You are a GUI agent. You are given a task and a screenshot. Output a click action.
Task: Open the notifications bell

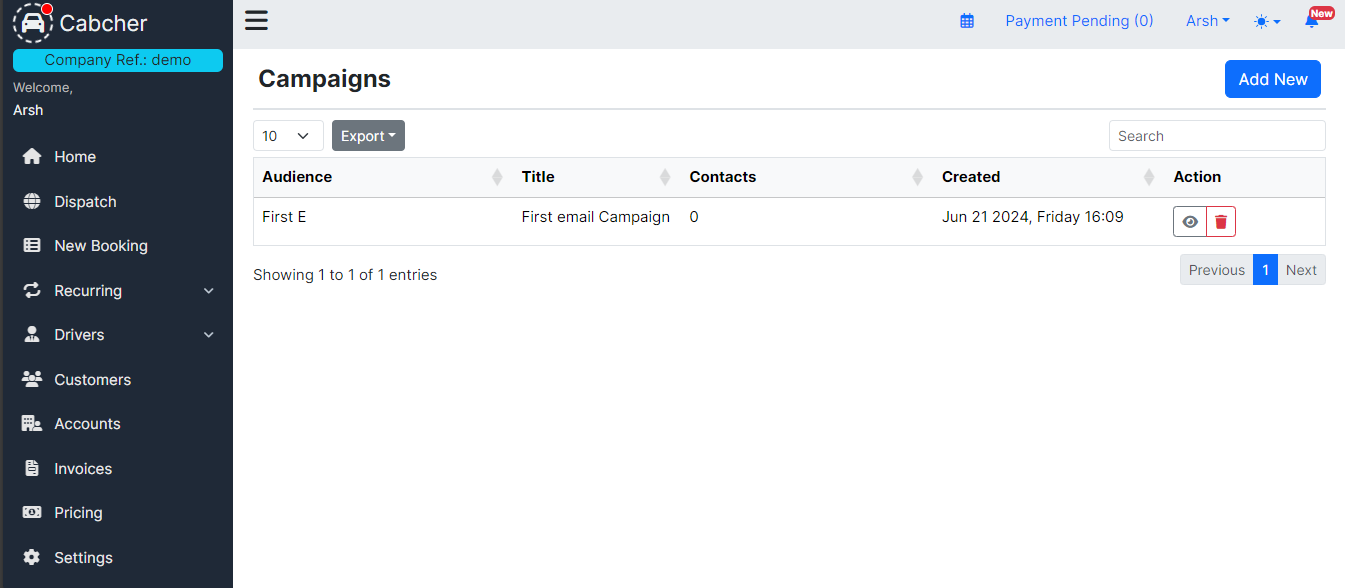tap(1312, 21)
